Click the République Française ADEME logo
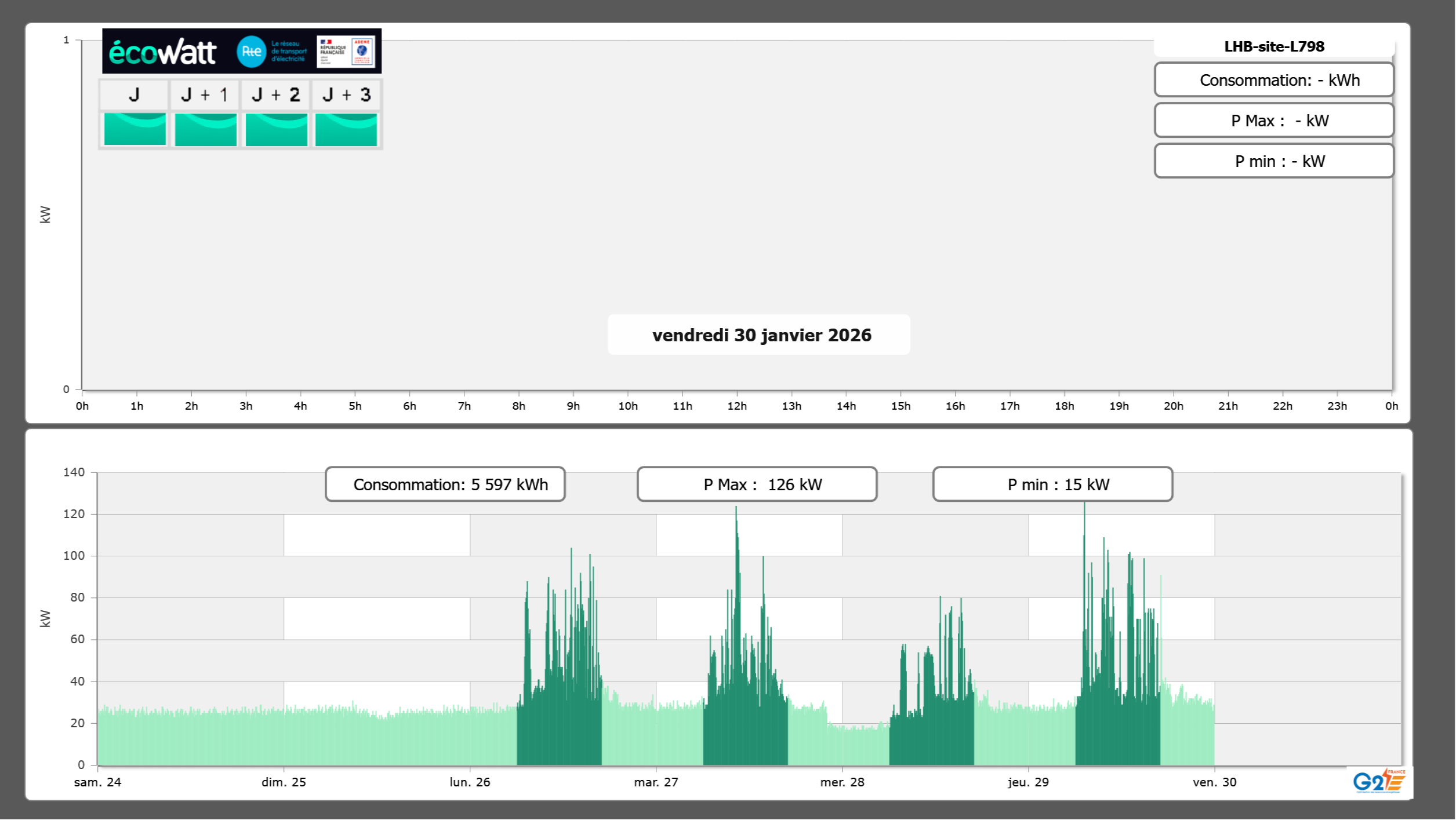 [x=346, y=52]
